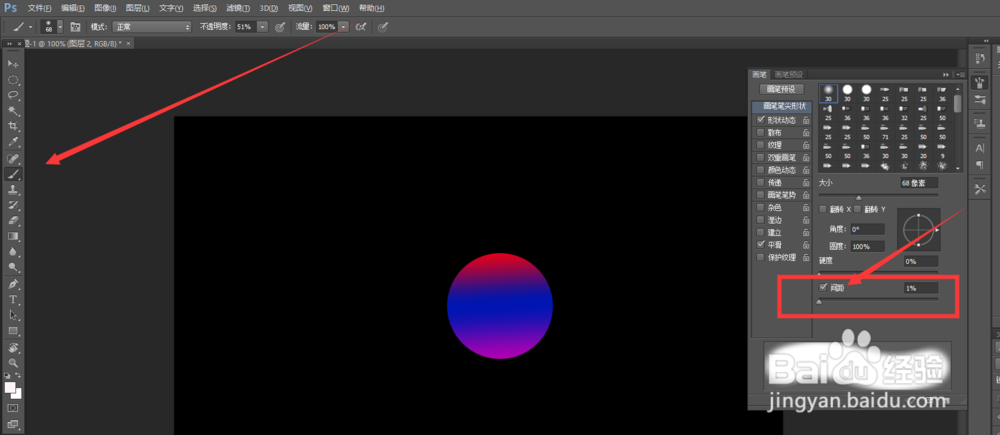Screen dimensions: 1000x435
Task: Select the Eyedropper tool
Action: (x=13, y=142)
